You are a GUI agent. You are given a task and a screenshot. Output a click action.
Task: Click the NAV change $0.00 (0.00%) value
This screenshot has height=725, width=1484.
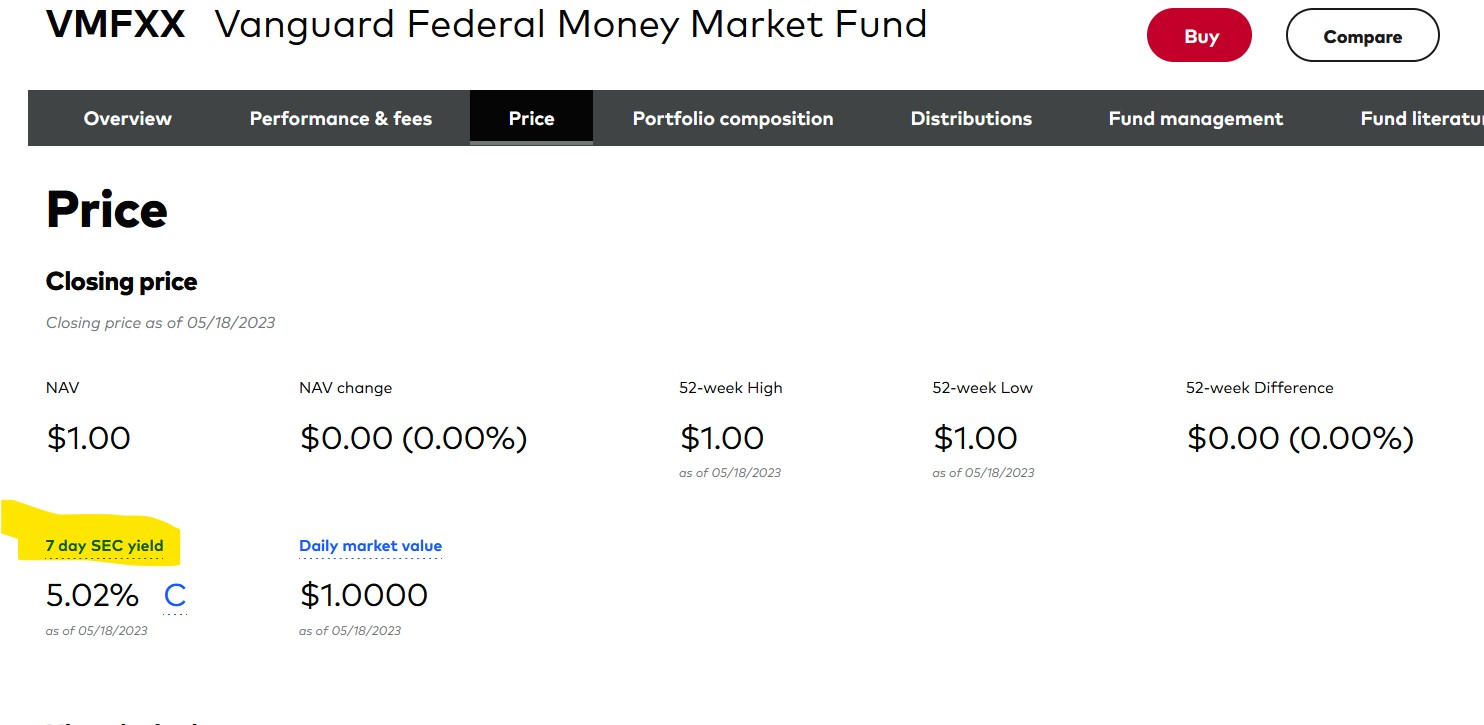413,438
